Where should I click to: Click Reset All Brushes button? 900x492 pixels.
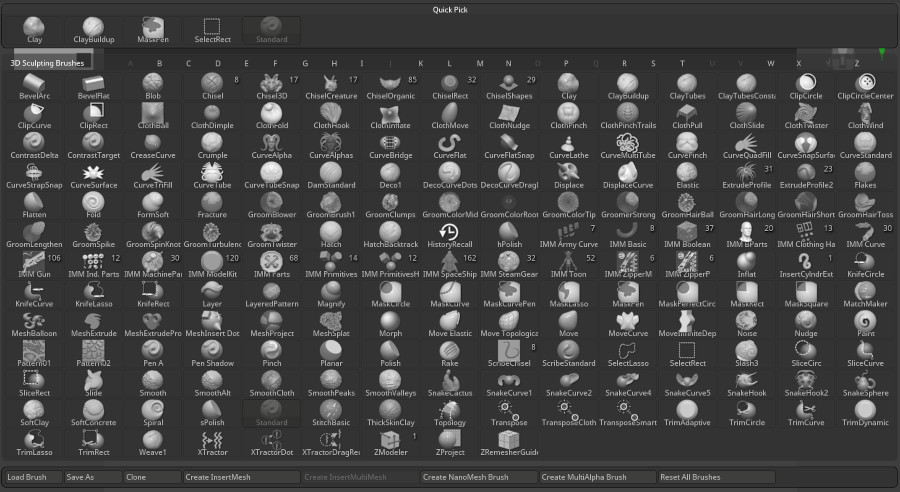pyautogui.click(x=716, y=477)
